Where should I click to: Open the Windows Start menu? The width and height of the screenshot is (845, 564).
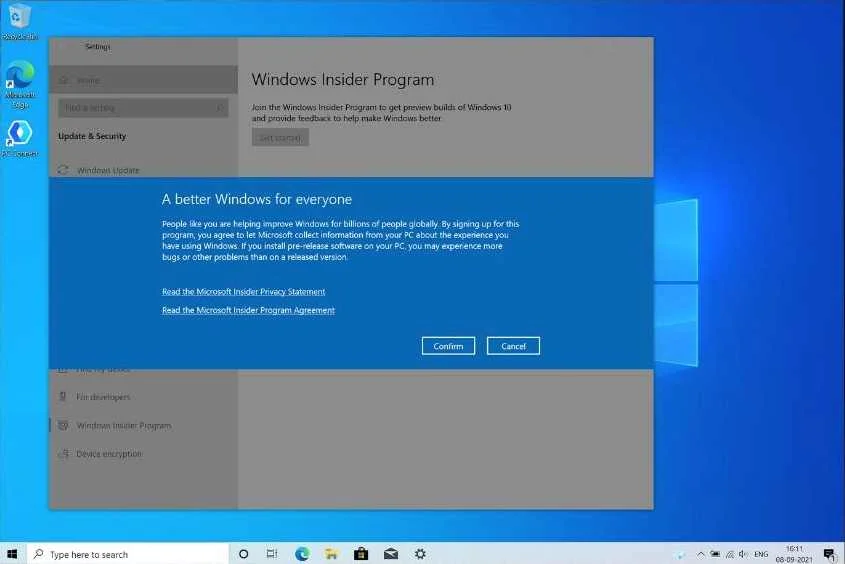click(x=12, y=554)
